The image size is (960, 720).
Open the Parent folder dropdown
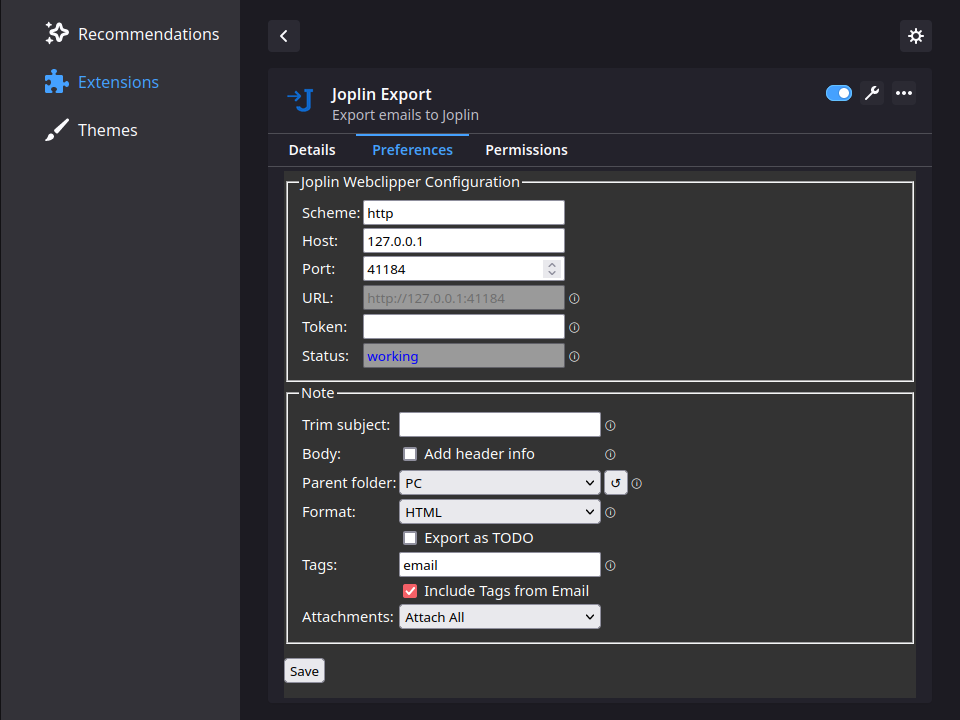click(x=500, y=483)
